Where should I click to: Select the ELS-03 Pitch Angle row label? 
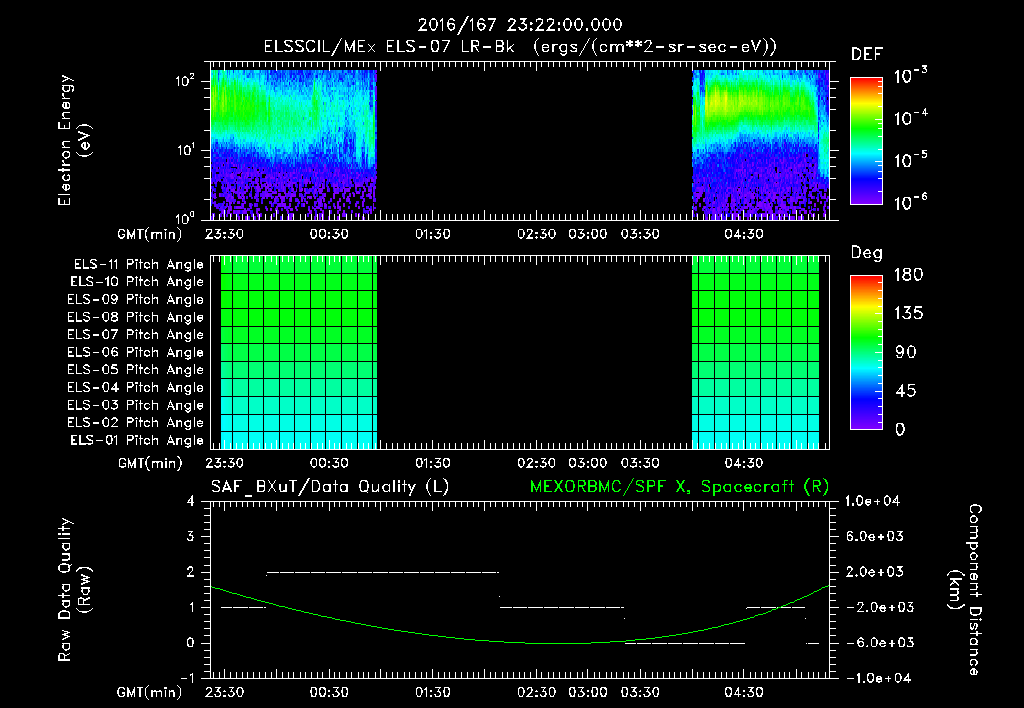136,406
